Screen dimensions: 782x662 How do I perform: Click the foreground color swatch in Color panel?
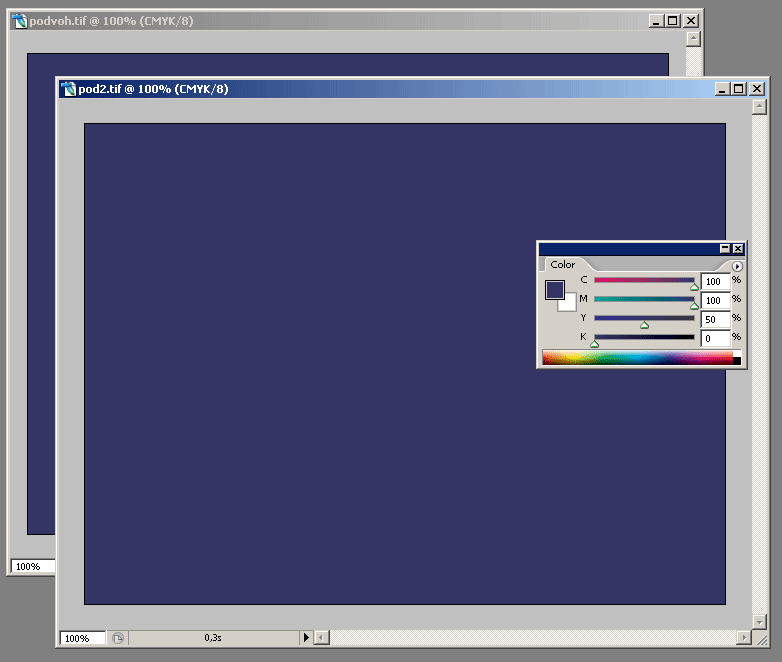click(555, 290)
